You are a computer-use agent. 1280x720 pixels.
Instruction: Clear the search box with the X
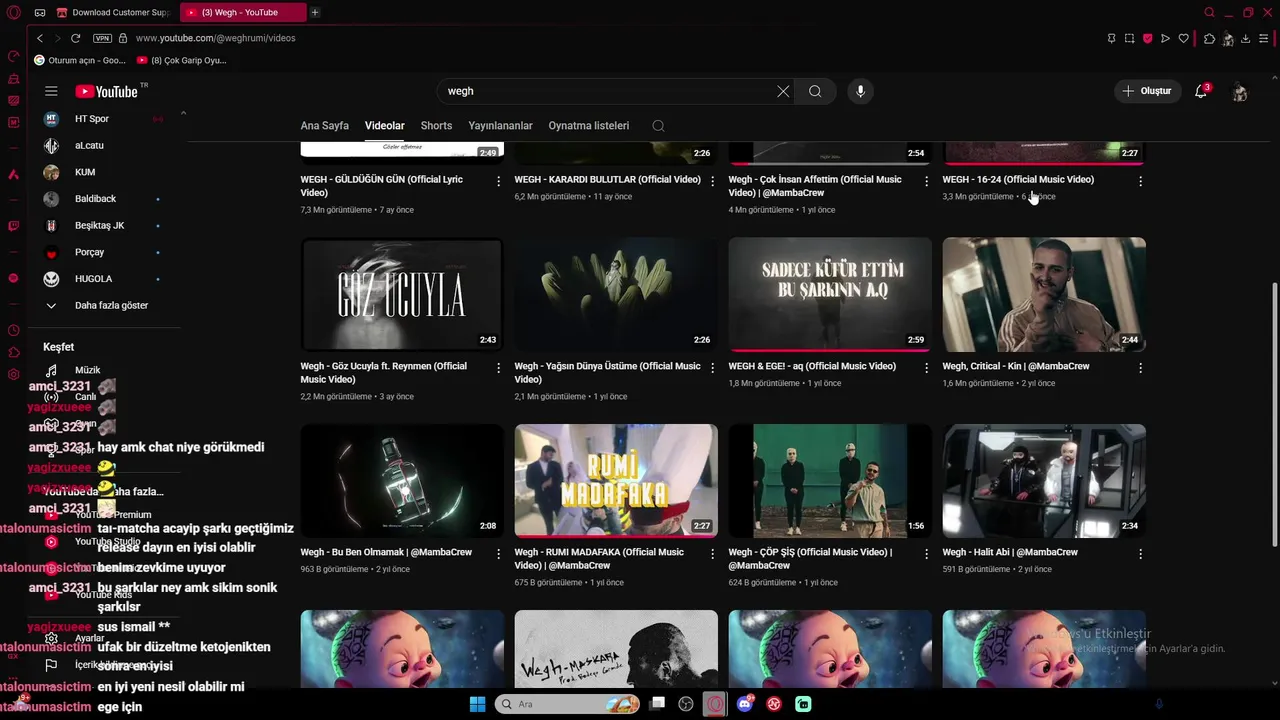[x=783, y=91]
